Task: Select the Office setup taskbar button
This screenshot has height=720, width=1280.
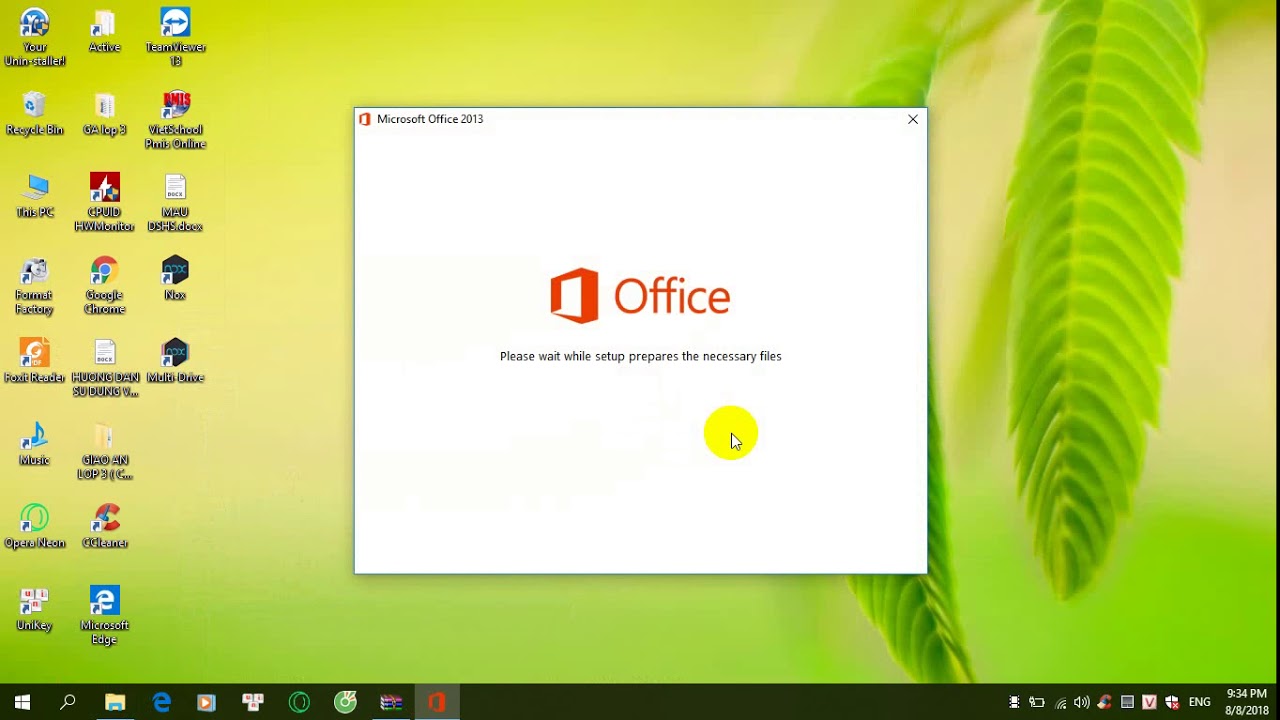Action: (437, 702)
